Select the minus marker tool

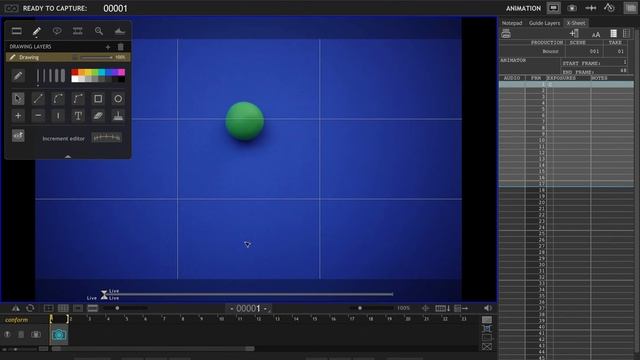pos(38,116)
